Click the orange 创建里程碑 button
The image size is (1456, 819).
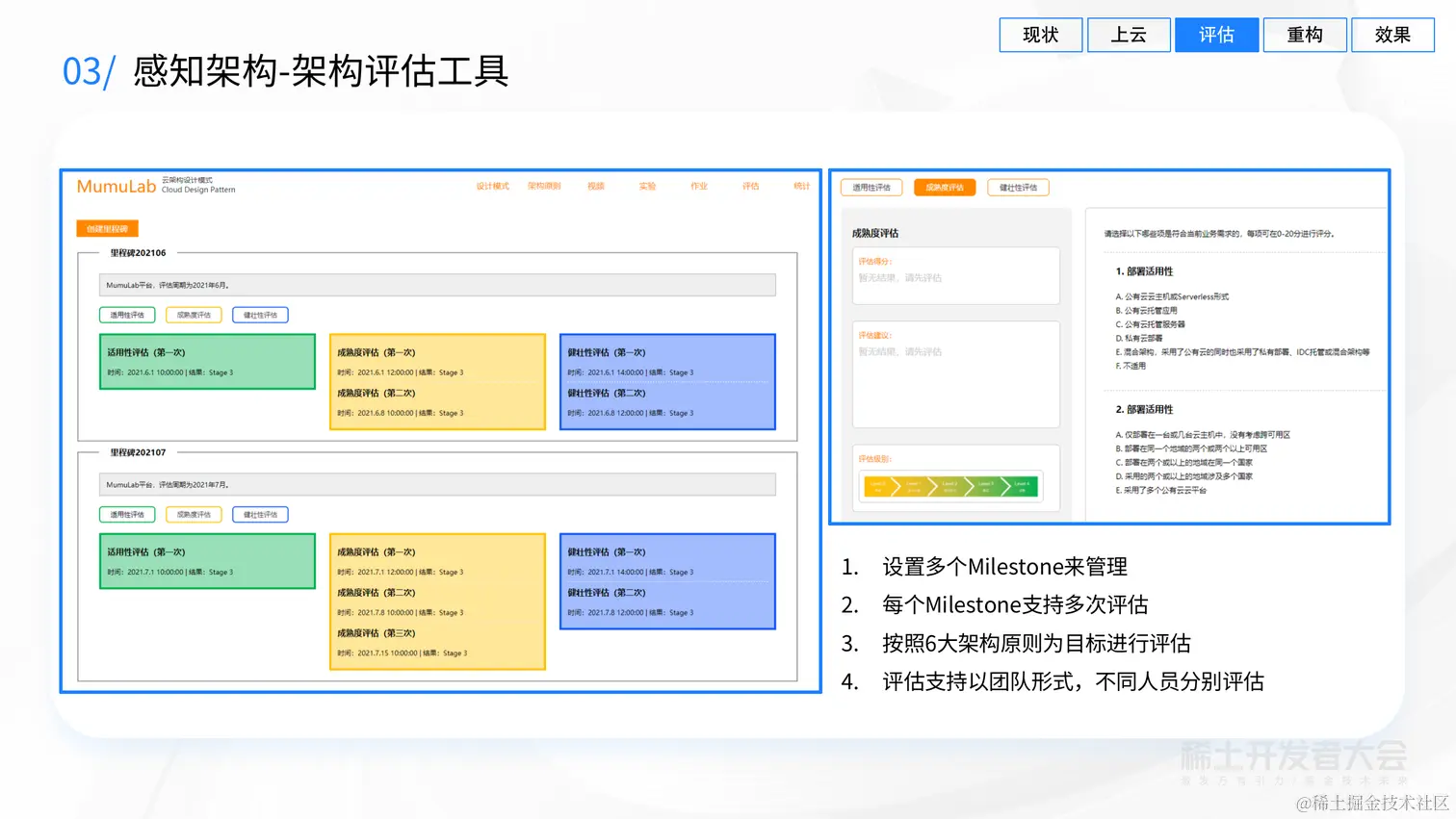(107, 229)
